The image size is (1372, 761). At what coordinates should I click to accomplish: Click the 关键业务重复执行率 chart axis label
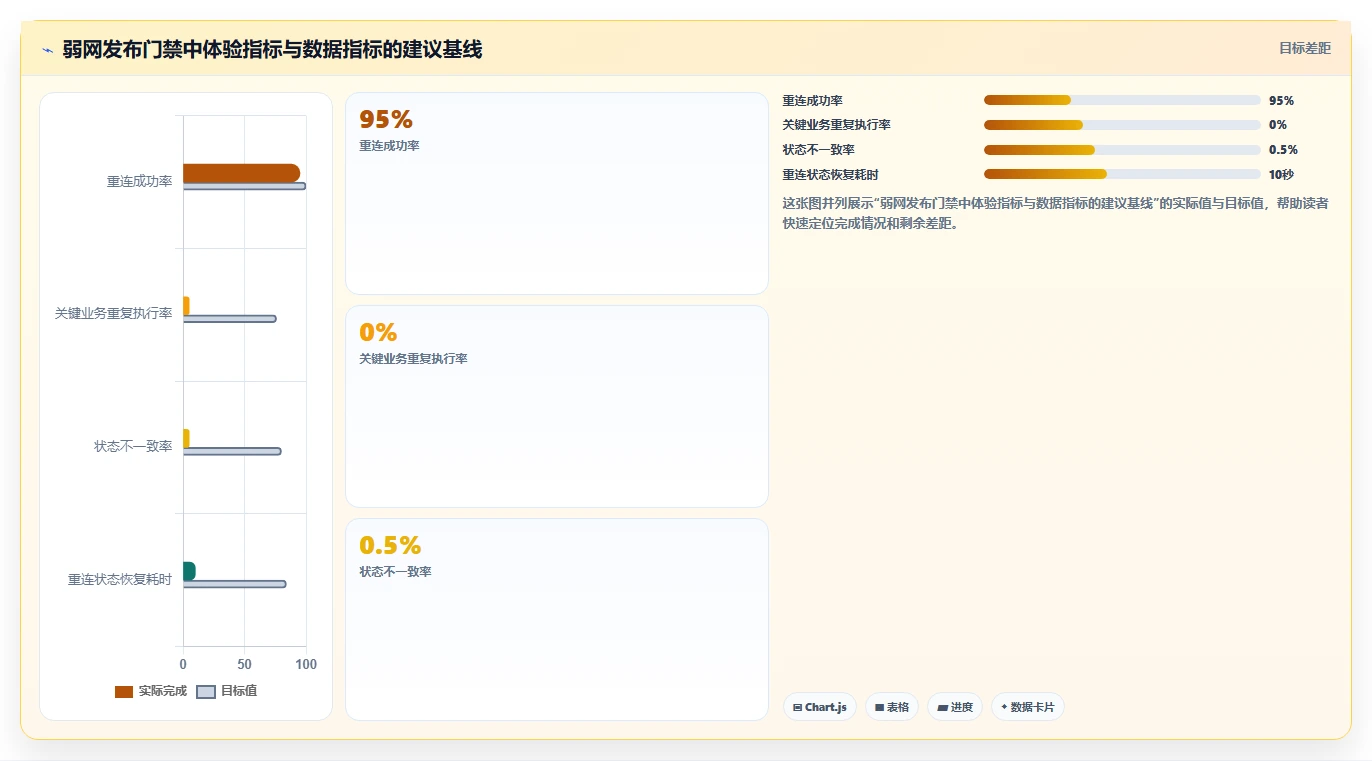[114, 314]
